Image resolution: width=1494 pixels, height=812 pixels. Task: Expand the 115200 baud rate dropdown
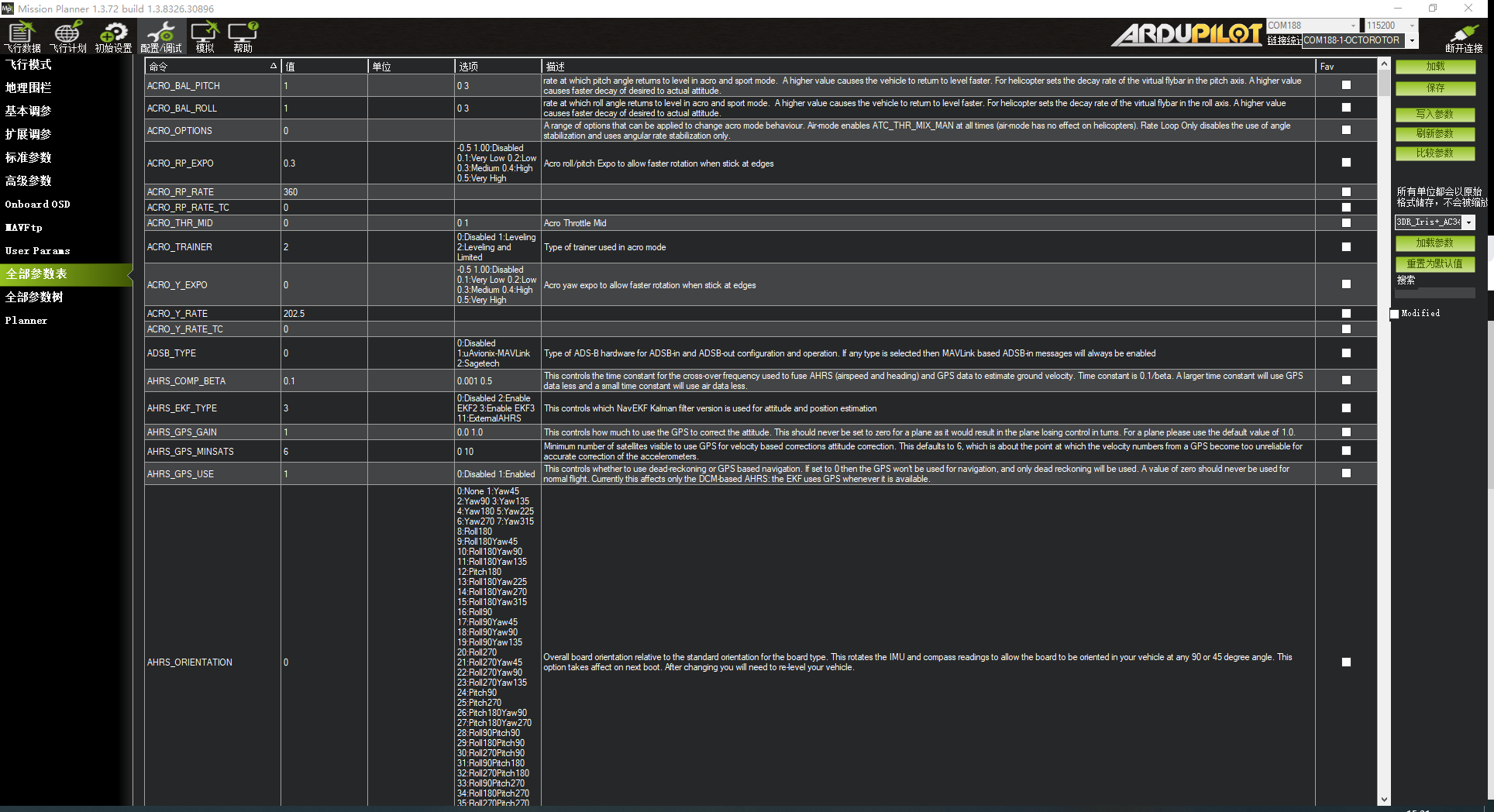(x=1412, y=26)
